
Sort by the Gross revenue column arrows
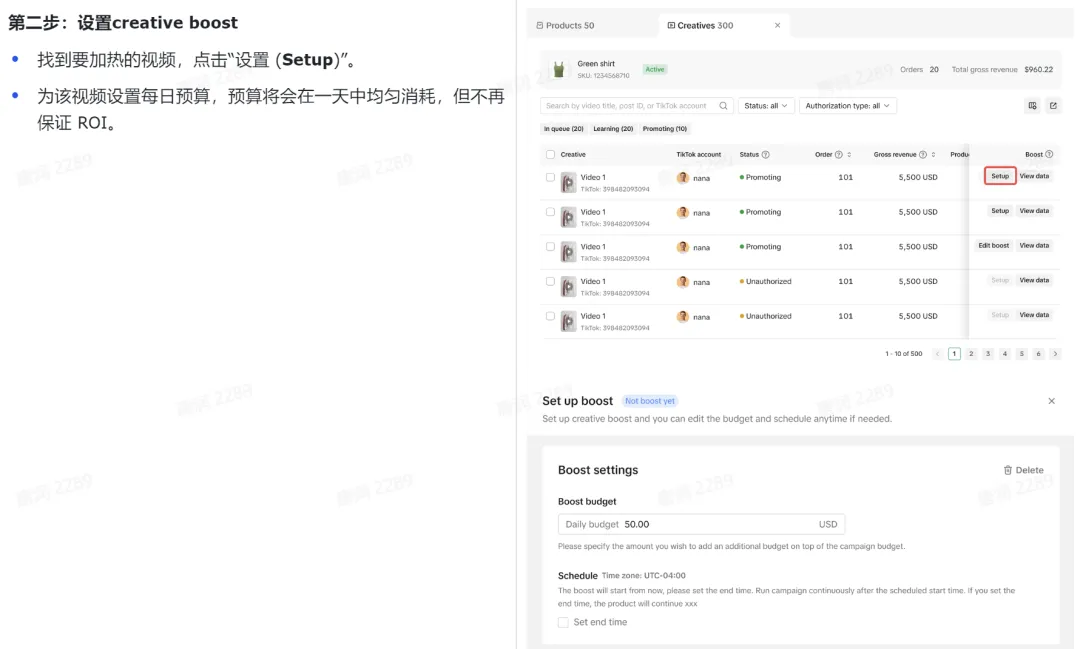[x=933, y=155]
